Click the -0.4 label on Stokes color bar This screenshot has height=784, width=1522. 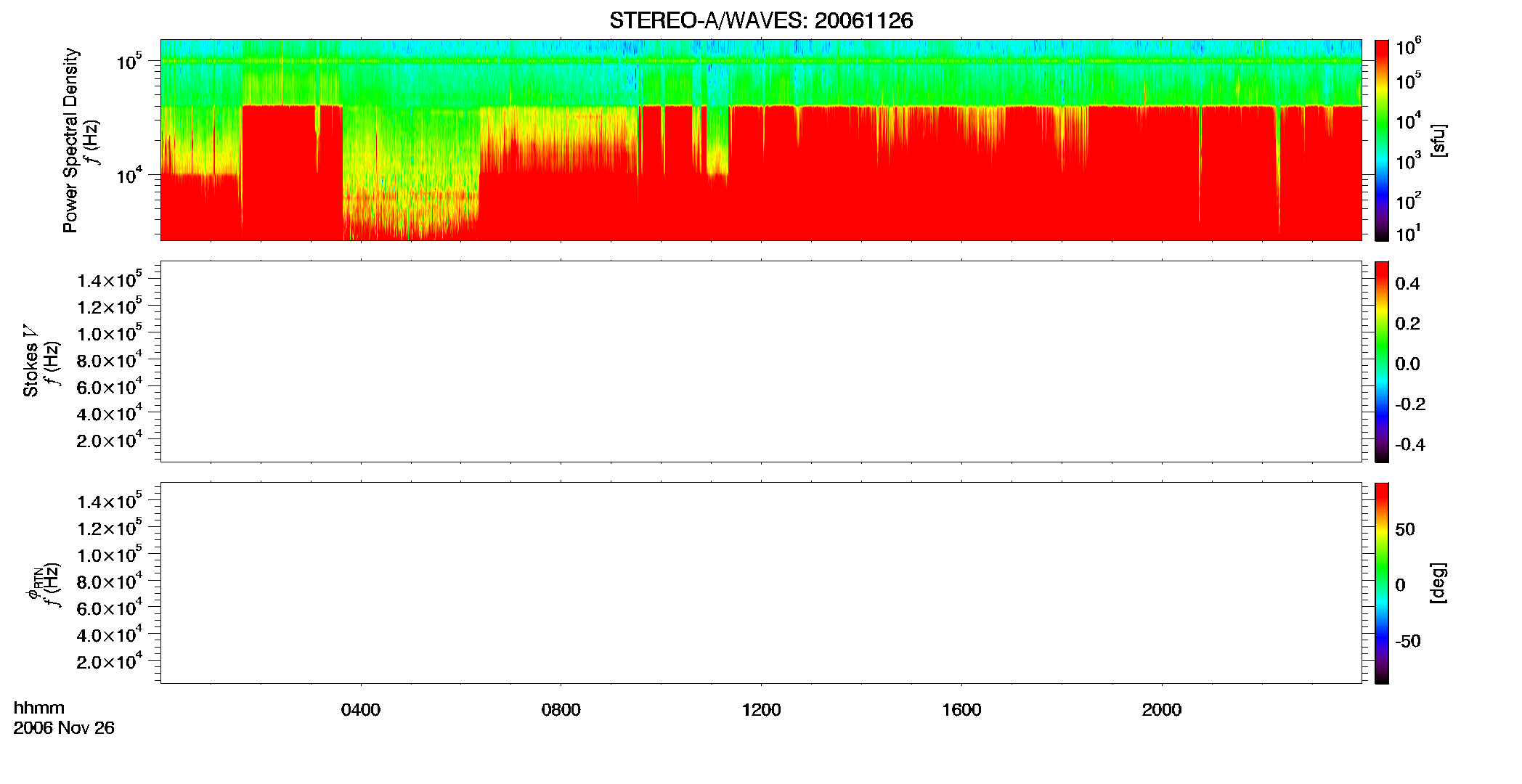[1410, 445]
